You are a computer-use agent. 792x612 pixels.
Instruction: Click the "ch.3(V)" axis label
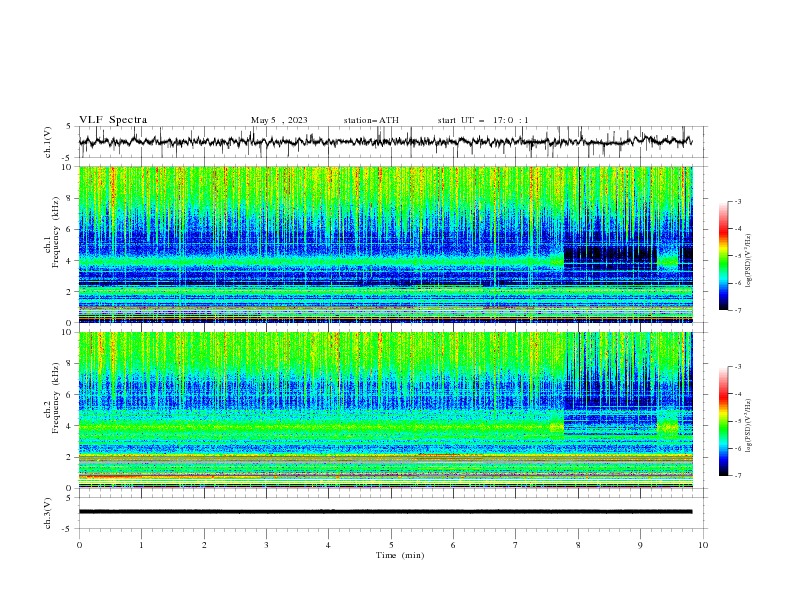pyautogui.click(x=48, y=513)
